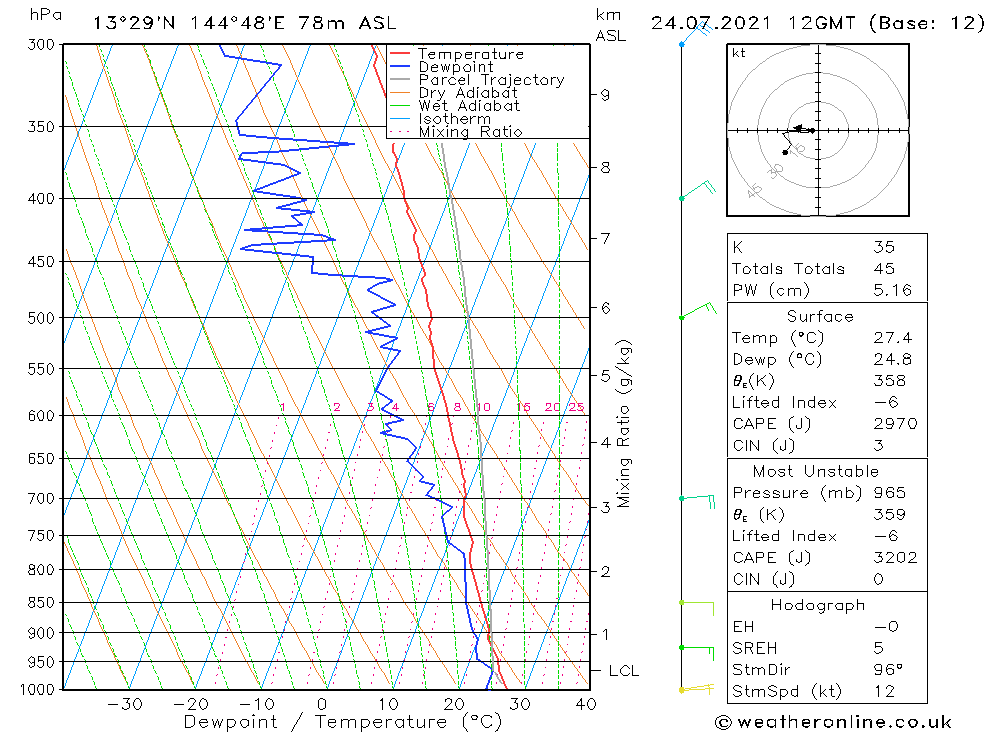Click the date 24.07.2021 12GMT header
Viewport: 1000px width, 733px height.
(817, 23)
